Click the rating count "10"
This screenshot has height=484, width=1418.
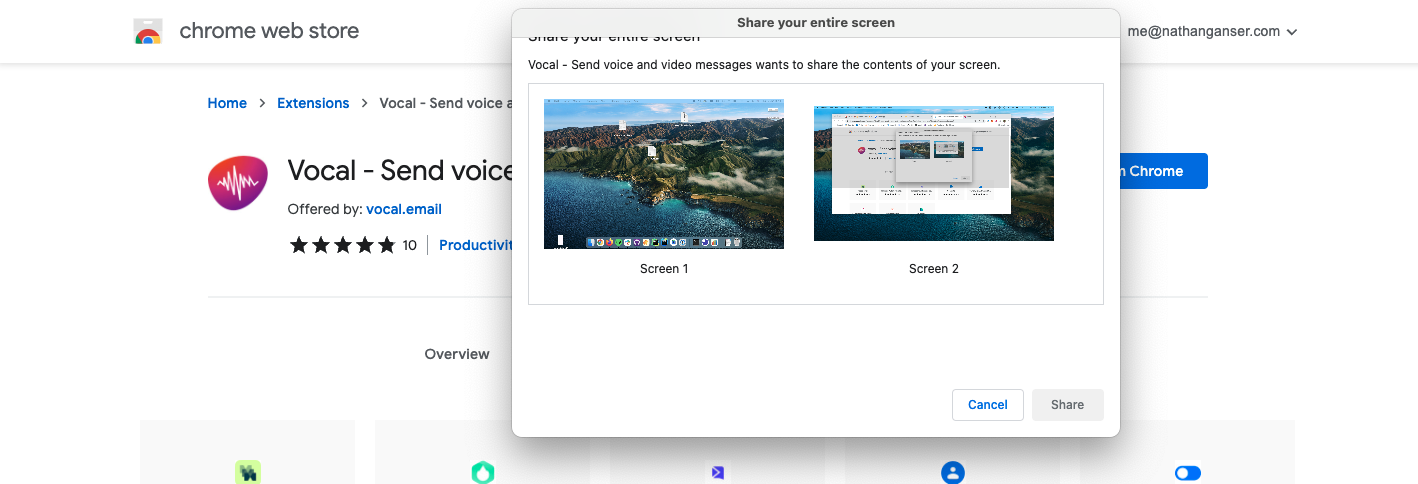pos(410,245)
